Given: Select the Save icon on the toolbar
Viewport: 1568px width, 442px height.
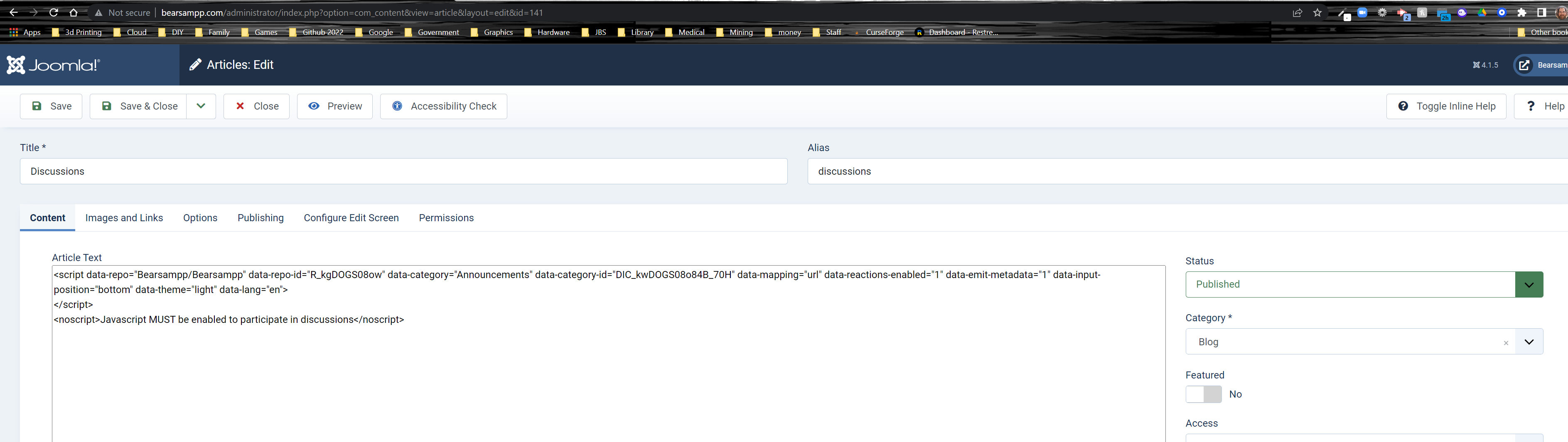Looking at the screenshot, I should [38, 106].
